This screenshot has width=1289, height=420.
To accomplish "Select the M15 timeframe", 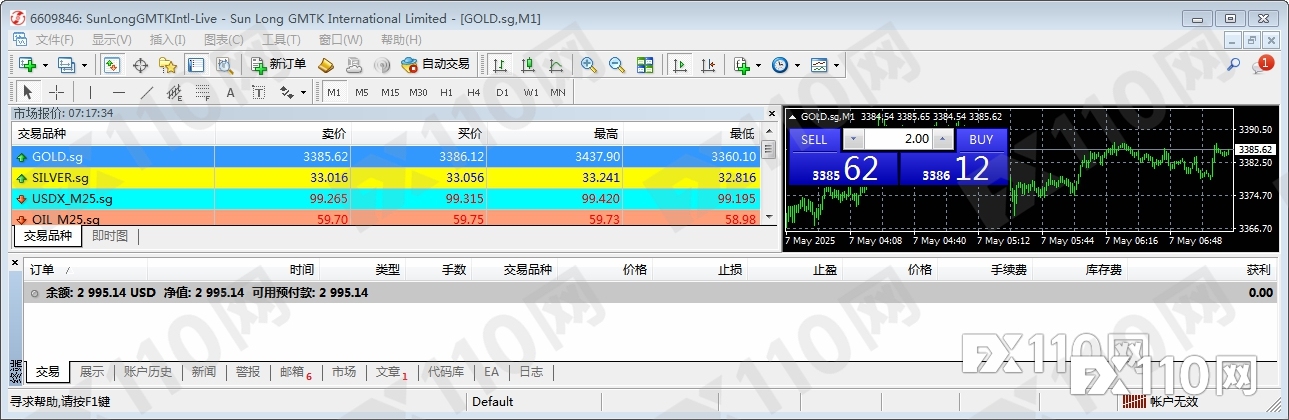I will [390, 92].
